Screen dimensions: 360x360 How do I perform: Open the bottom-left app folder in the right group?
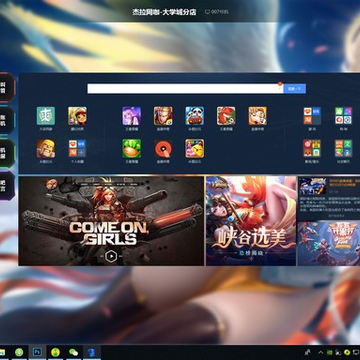[312, 148]
